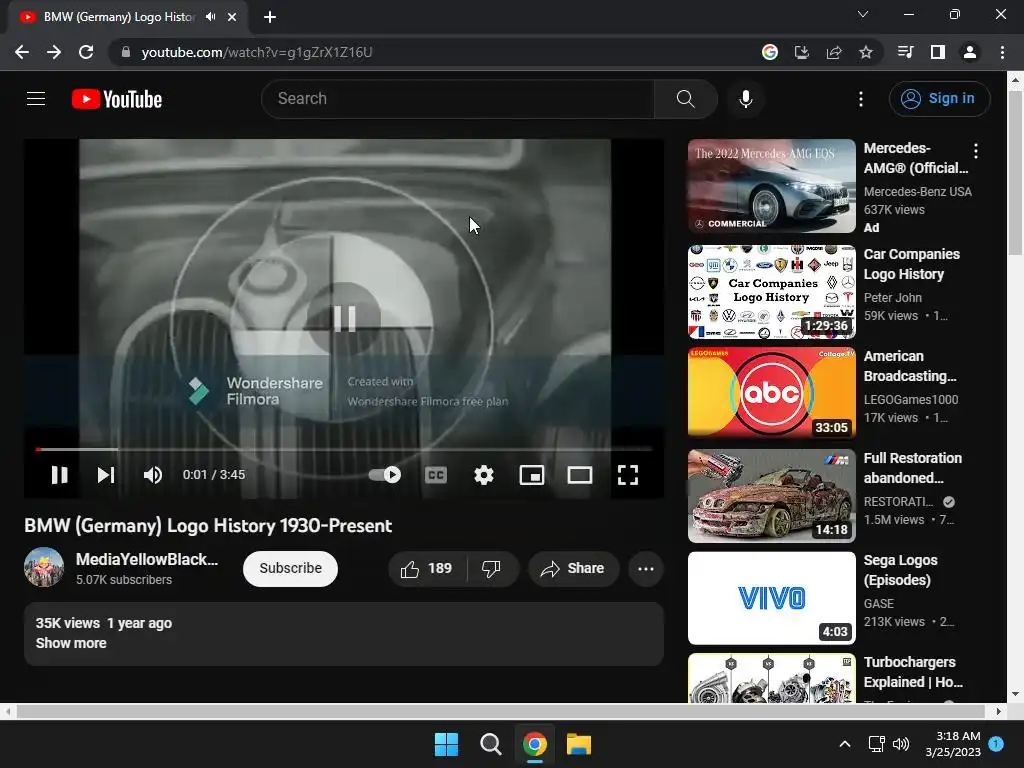
Task: Open the Sega Logos VIVO thumbnail
Action: 771,598
